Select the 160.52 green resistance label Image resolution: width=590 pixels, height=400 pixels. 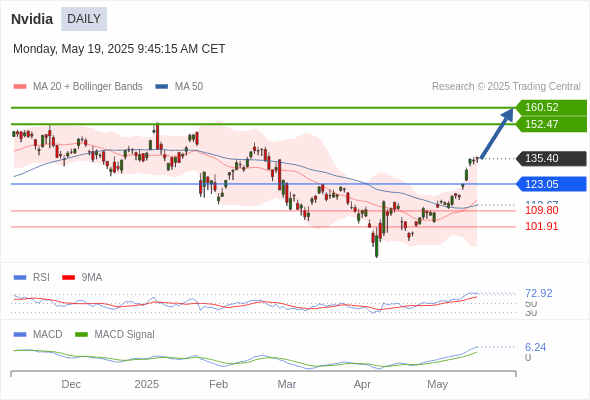tap(551, 107)
